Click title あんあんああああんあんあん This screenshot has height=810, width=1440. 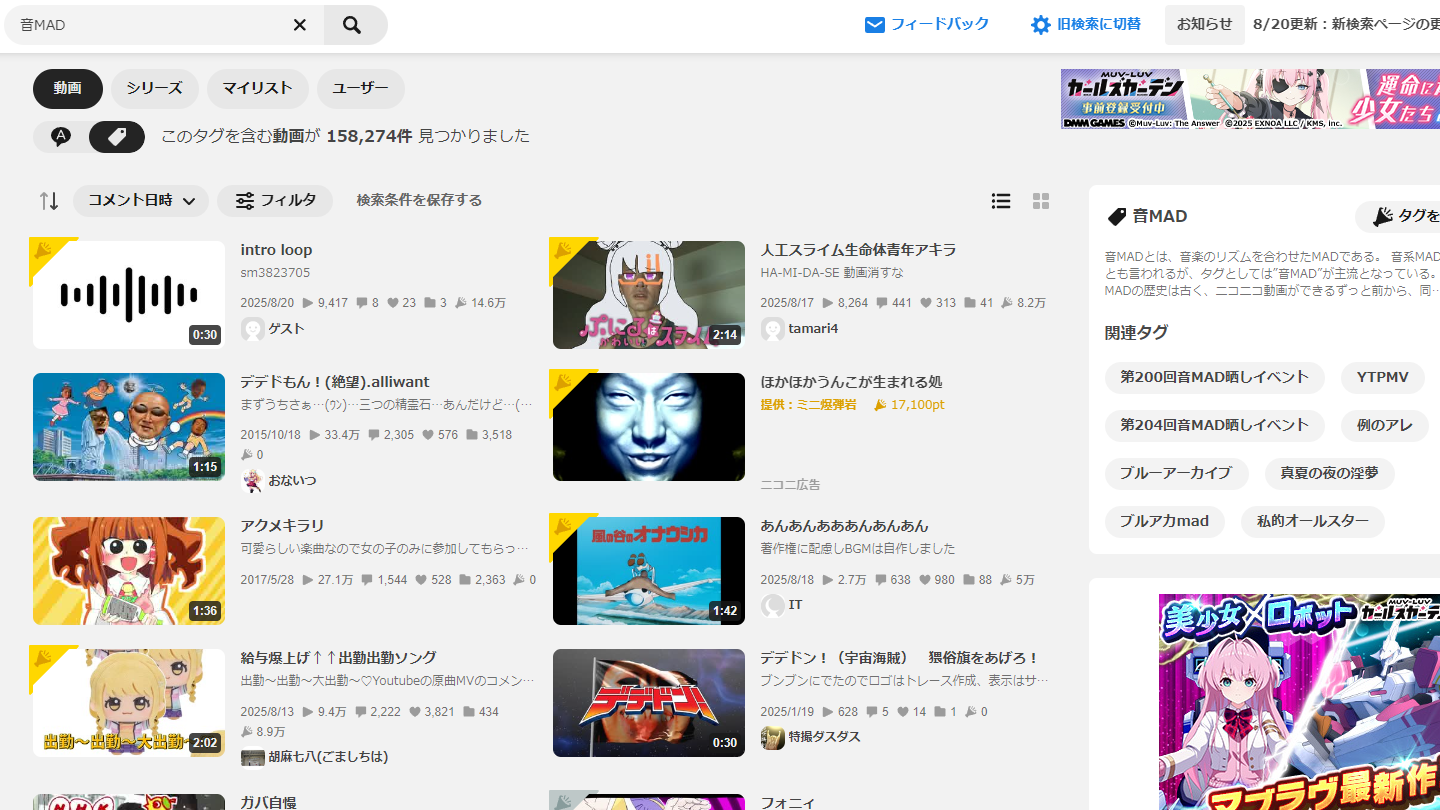pyautogui.click(x=845, y=526)
